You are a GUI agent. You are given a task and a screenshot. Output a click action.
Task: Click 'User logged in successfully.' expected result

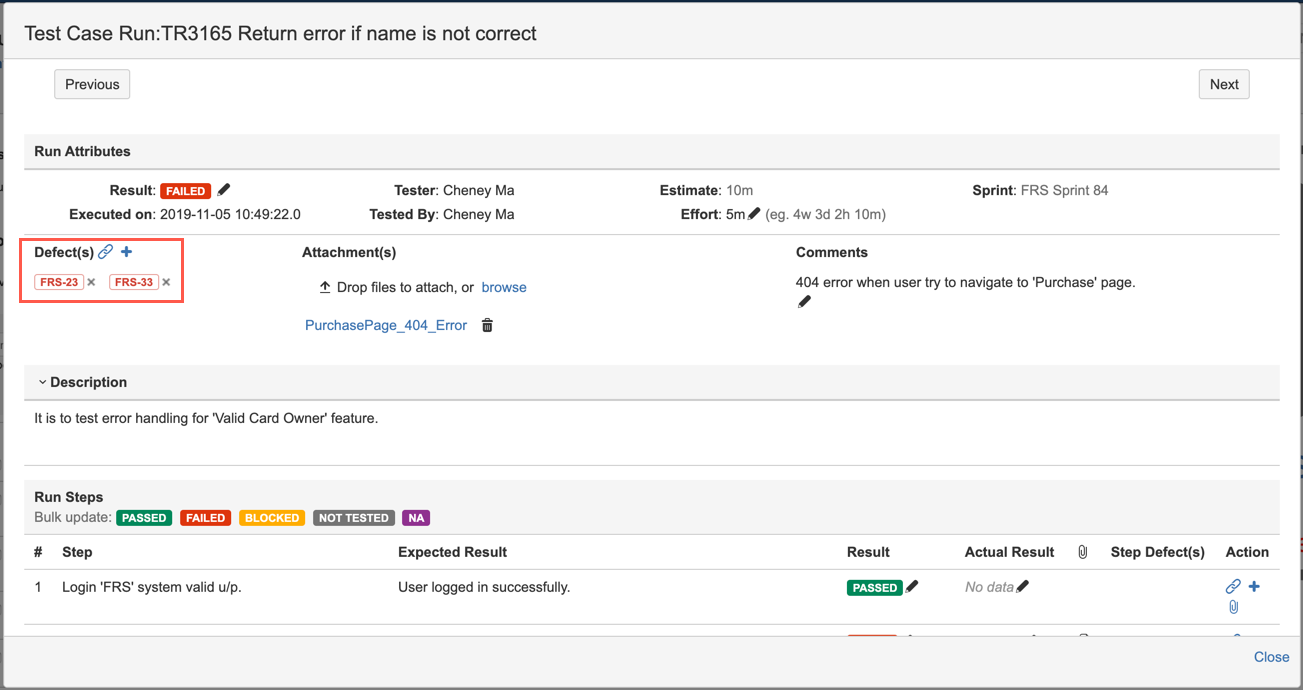coord(484,587)
